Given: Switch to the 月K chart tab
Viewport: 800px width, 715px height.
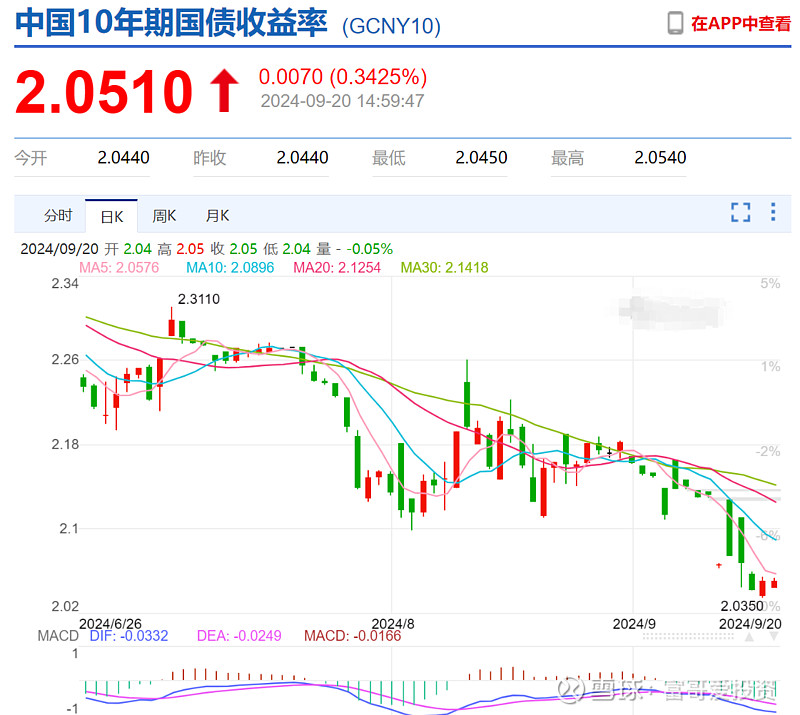Looking at the screenshot, I should [x=217, y=216].
